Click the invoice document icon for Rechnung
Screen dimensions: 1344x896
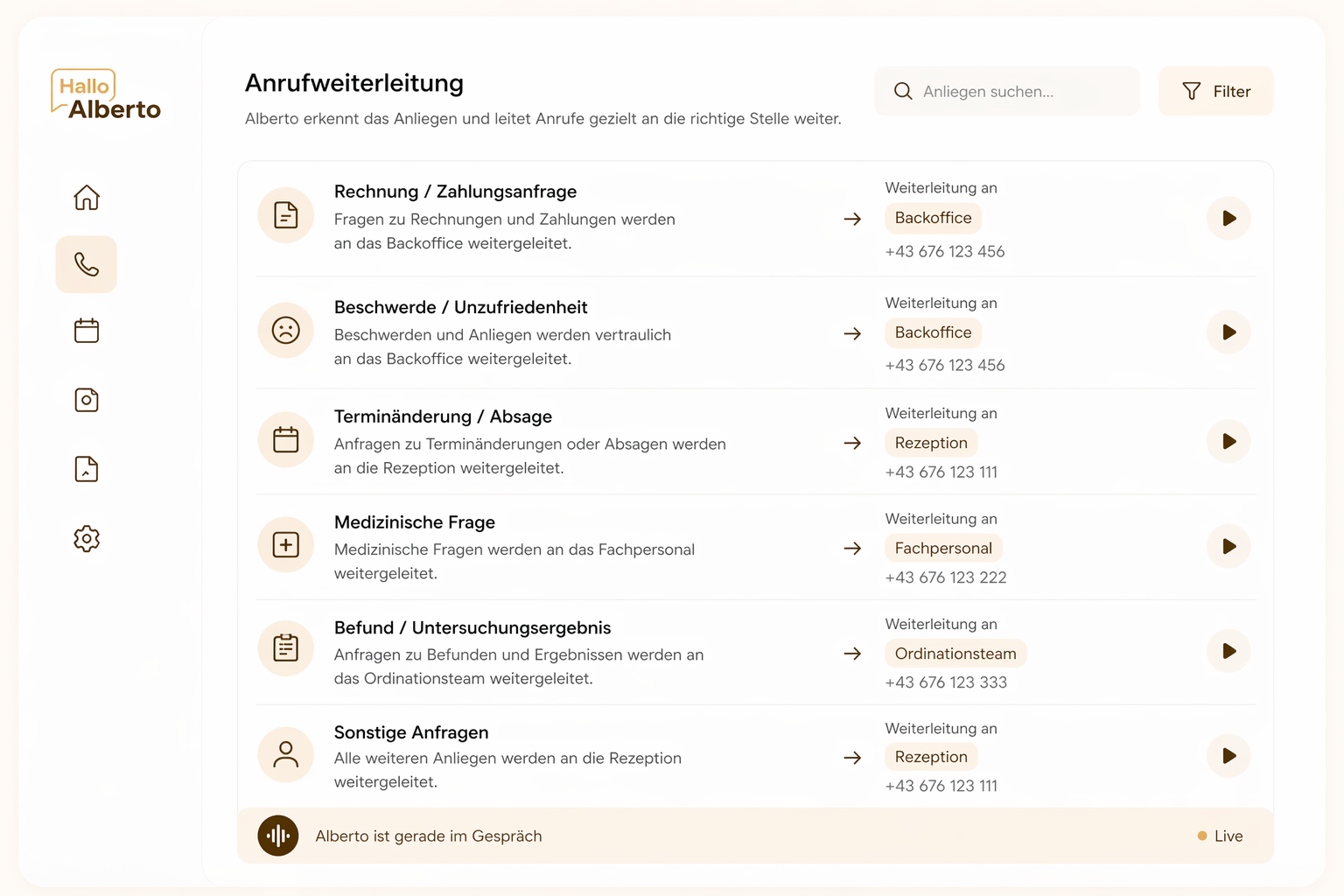(286, 215)
